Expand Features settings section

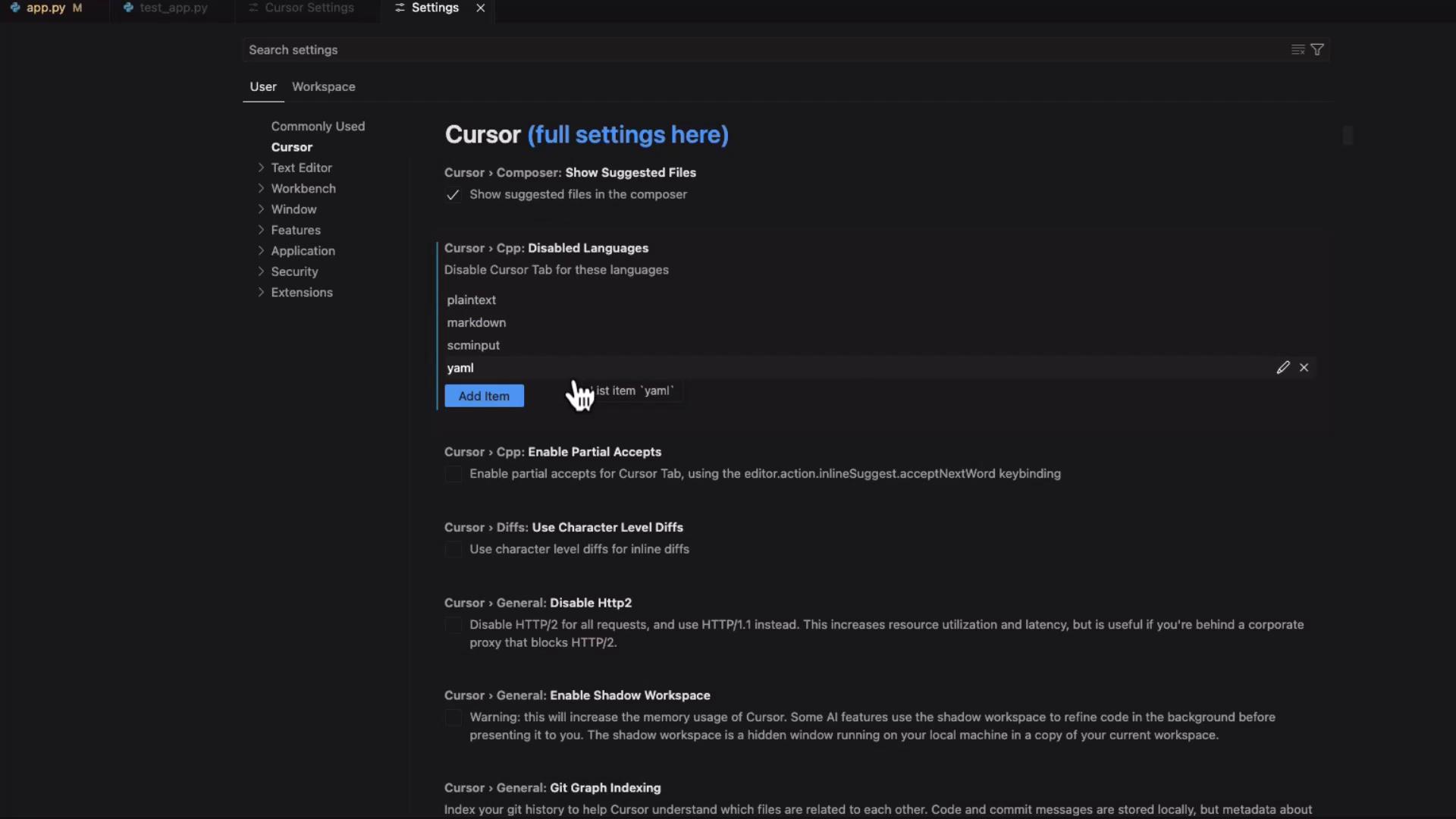[x=261, y=230]
